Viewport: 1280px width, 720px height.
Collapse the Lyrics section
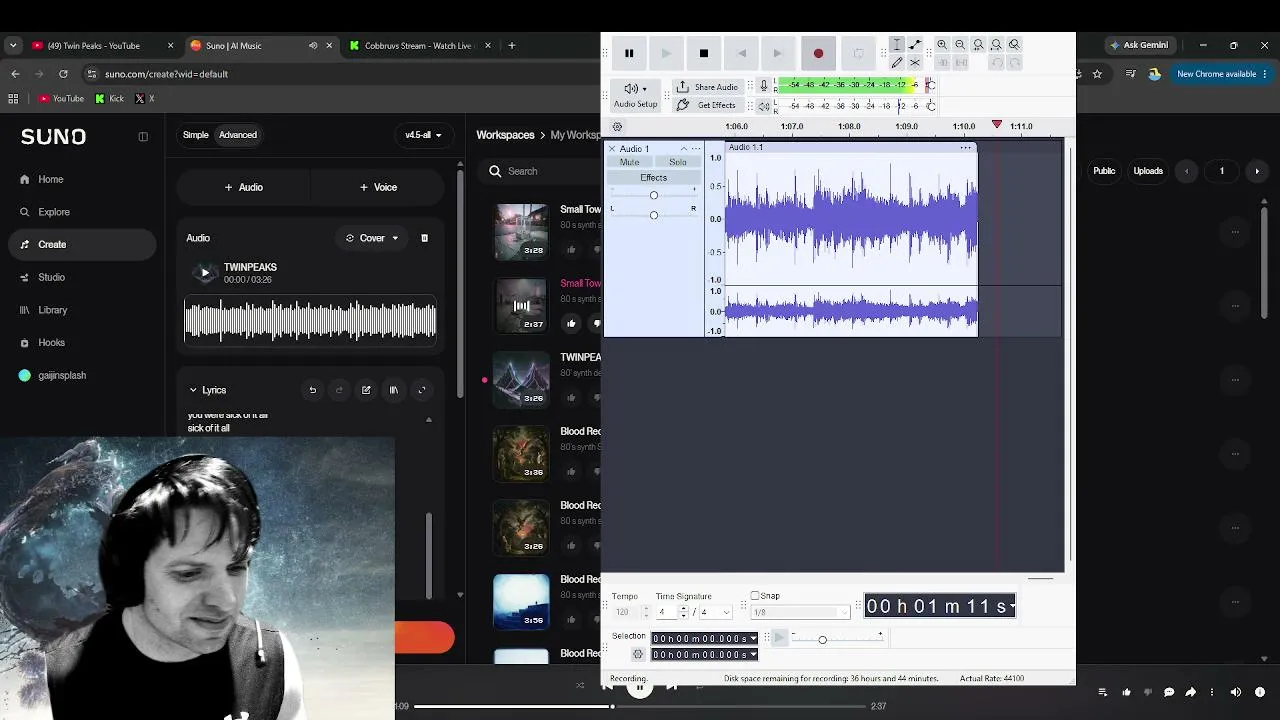pyautogui.click(x=193, y=390)
